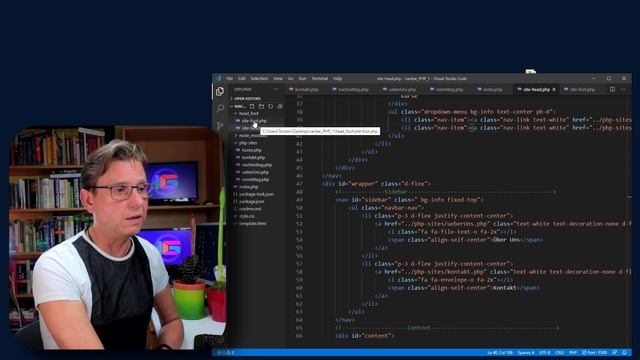Click the VS Code logo in title bar
640x360 pixels.
pos(218,78)
